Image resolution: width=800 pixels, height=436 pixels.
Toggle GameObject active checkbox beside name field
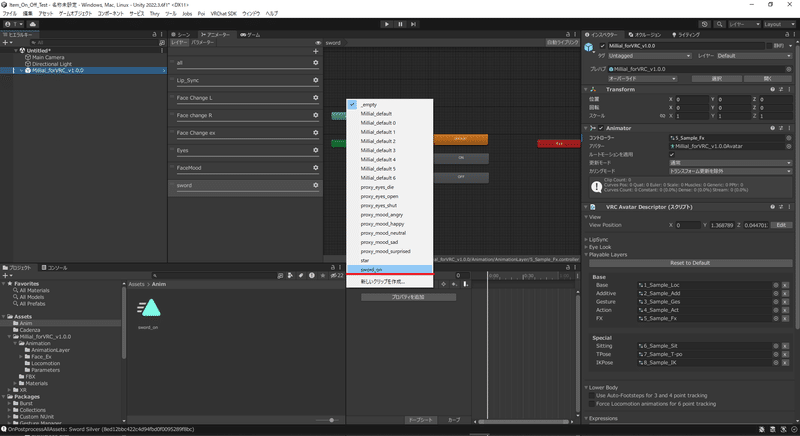pos(603,46)
